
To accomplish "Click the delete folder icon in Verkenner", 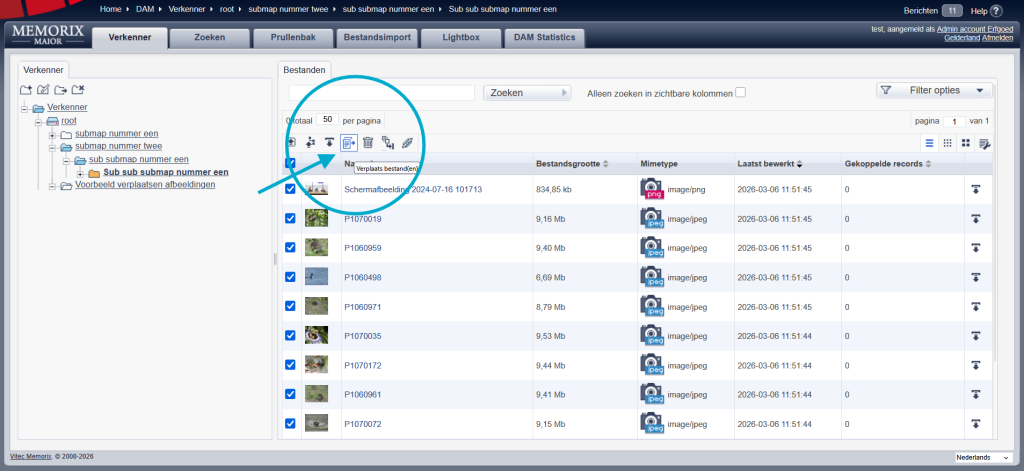I will tap(78, 91).
